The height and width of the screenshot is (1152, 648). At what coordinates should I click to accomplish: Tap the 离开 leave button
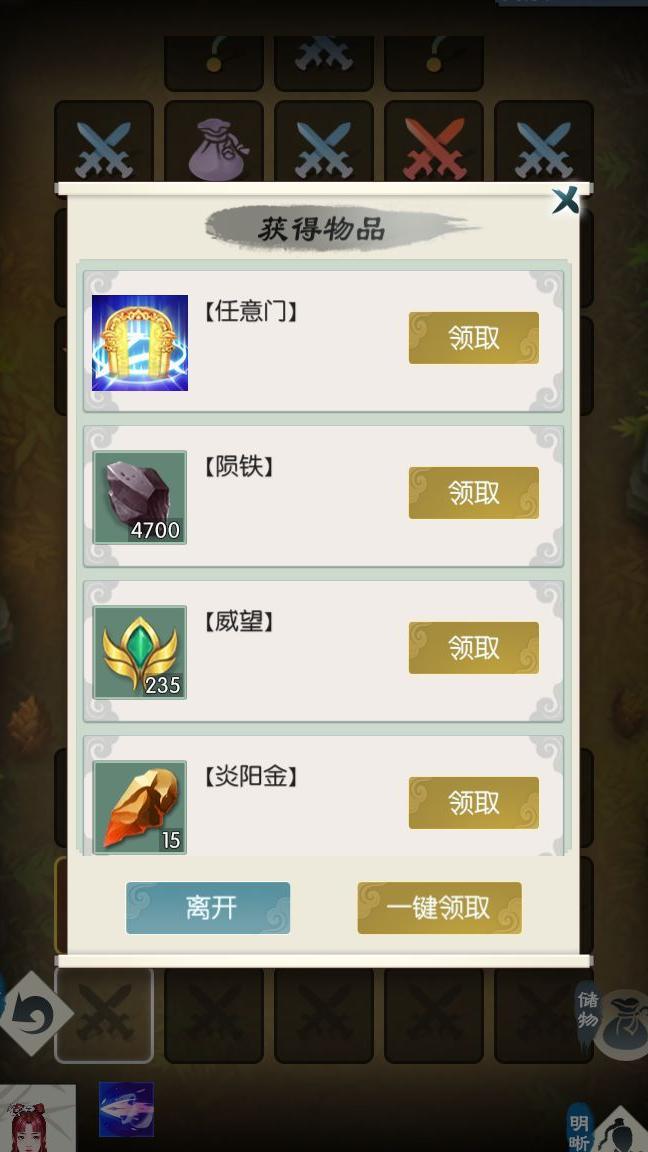coord(208,908)
